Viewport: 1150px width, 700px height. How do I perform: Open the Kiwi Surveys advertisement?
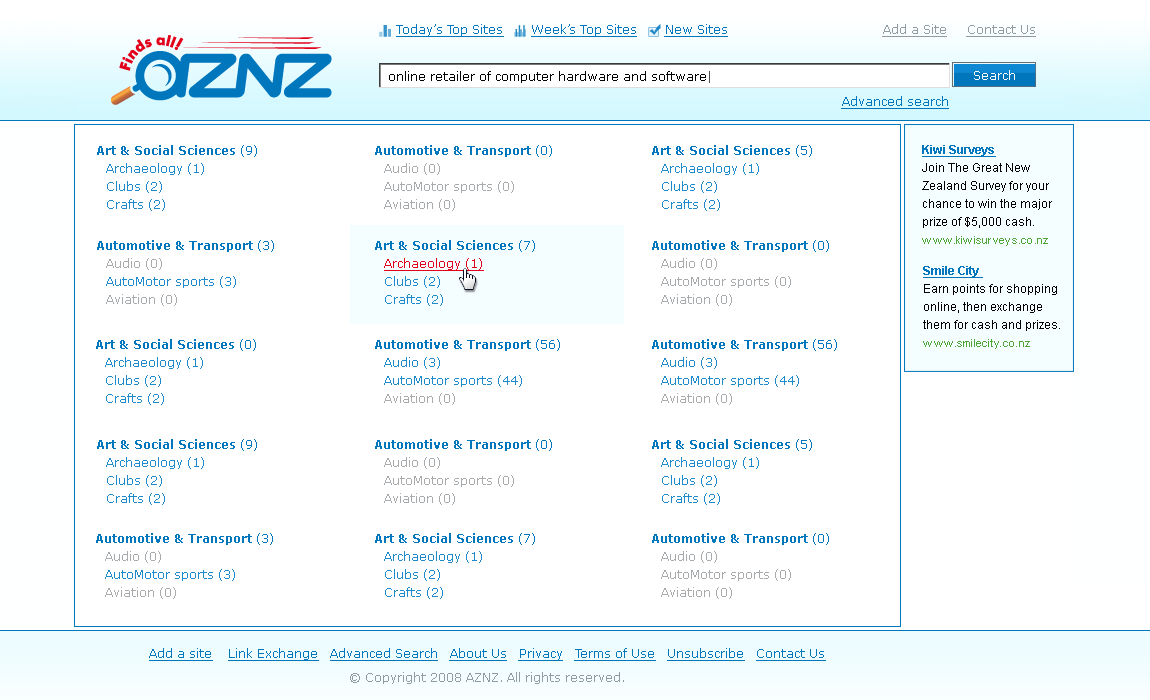pos(957,149)
